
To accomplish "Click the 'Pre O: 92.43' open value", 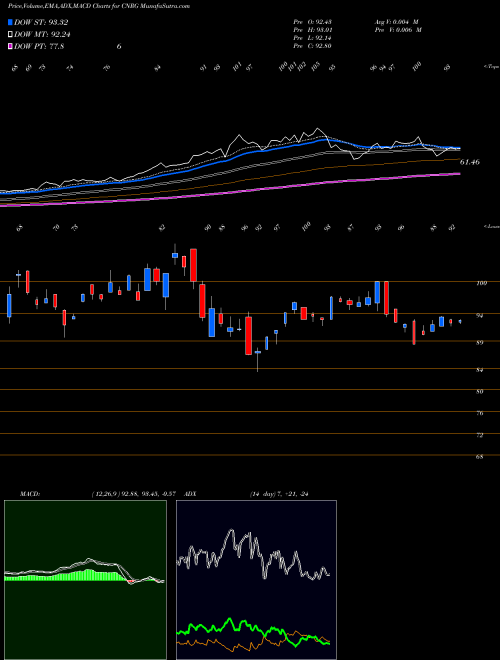I will (312, 22).
